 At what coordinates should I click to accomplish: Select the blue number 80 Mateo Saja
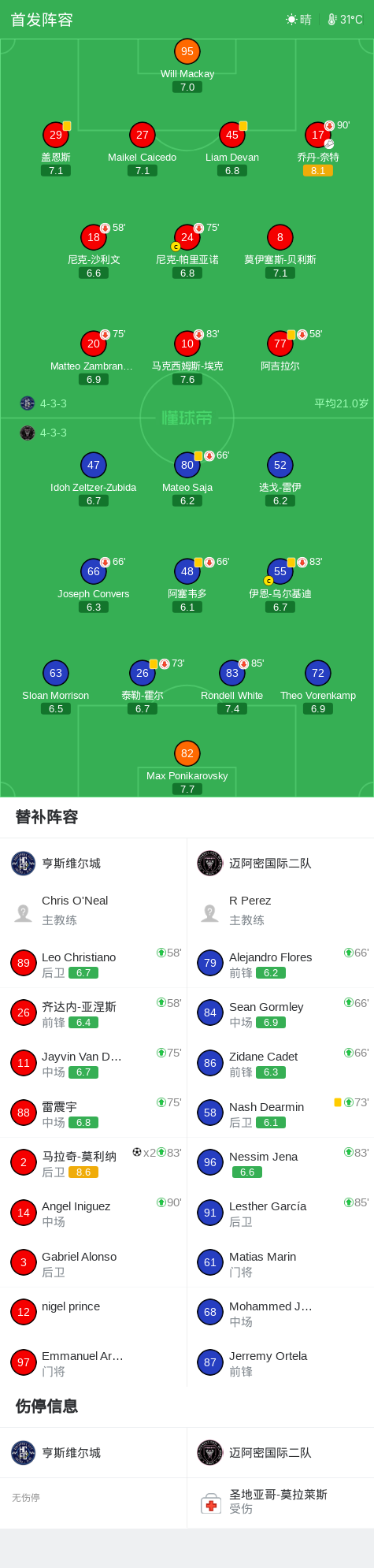coord(187,465)
